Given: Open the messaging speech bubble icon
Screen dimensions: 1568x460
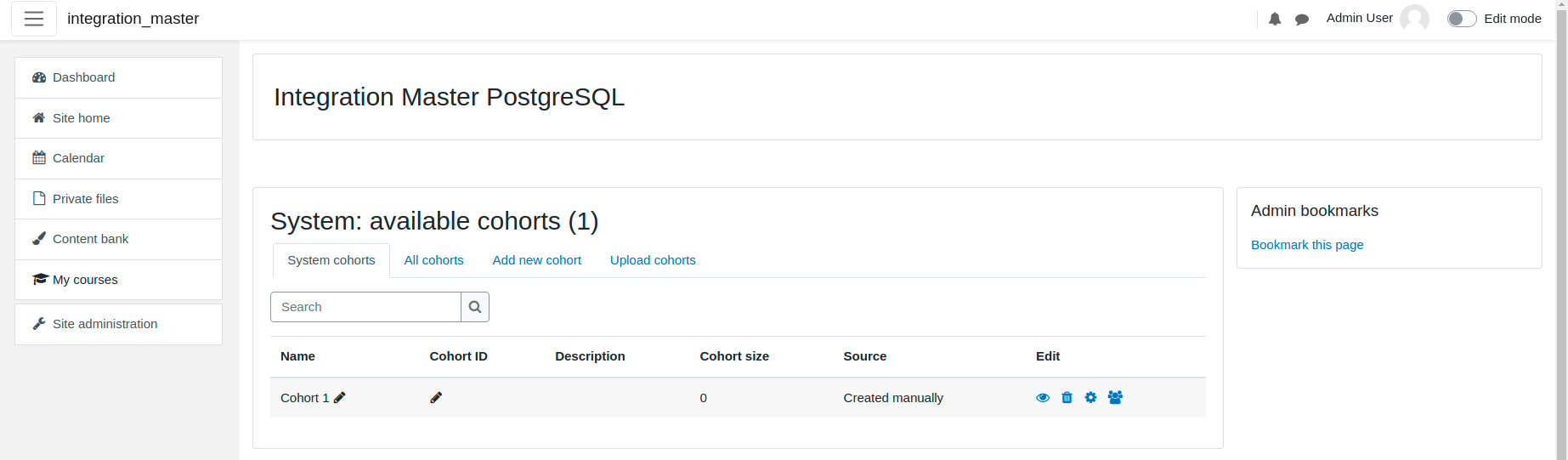Looking at the screenshot, I should (x=1302, y=19).
